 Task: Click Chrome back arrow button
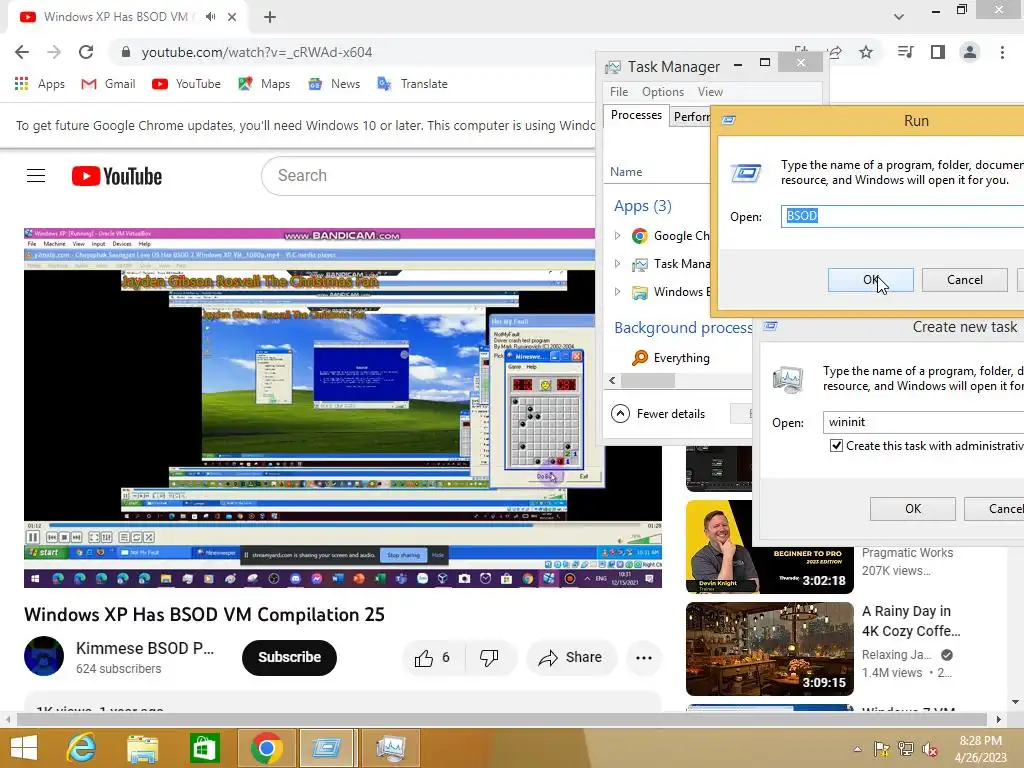[22, 52]
